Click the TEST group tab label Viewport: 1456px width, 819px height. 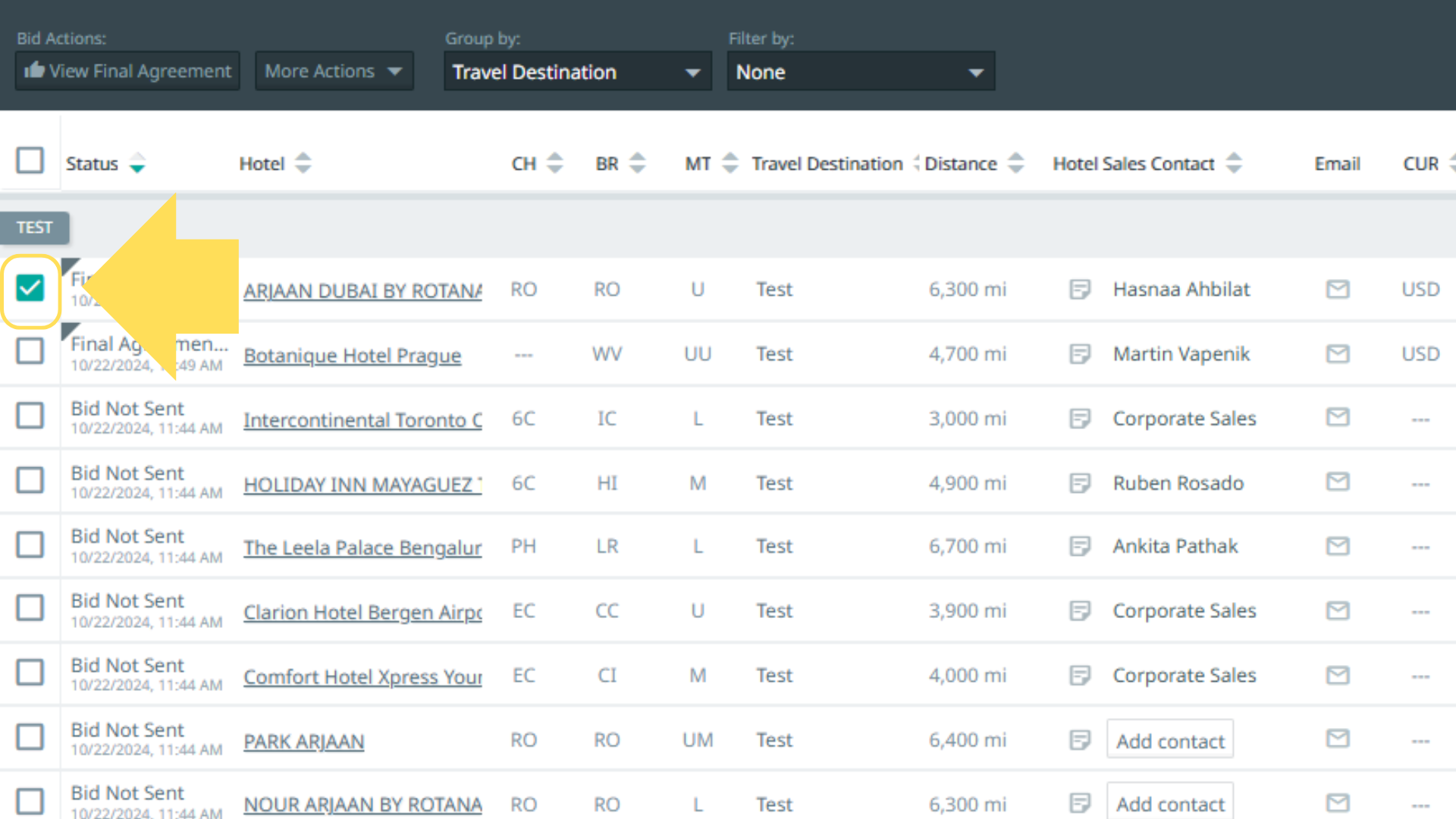click(34, 227)
